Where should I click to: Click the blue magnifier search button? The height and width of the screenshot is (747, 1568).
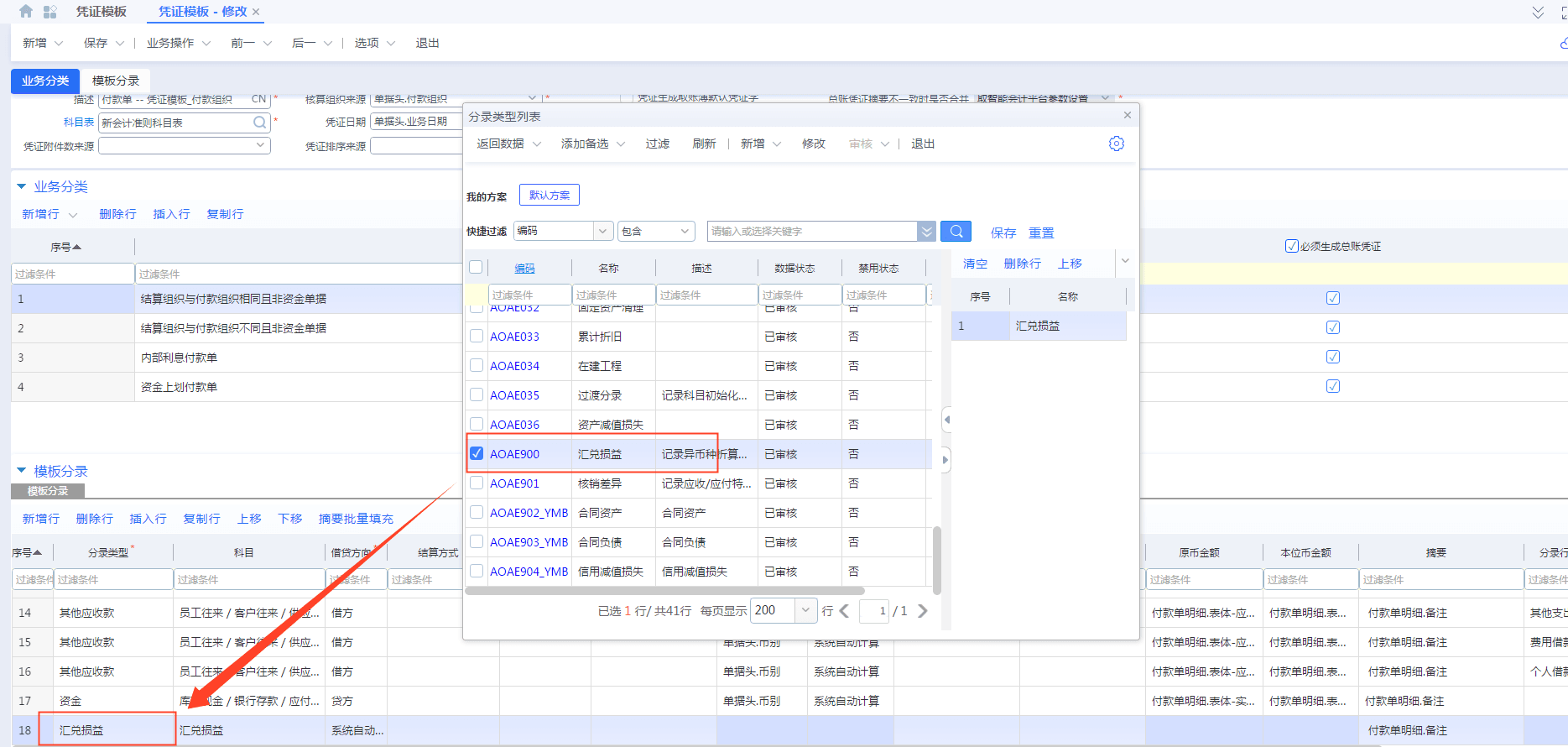(x=956, y=232)
